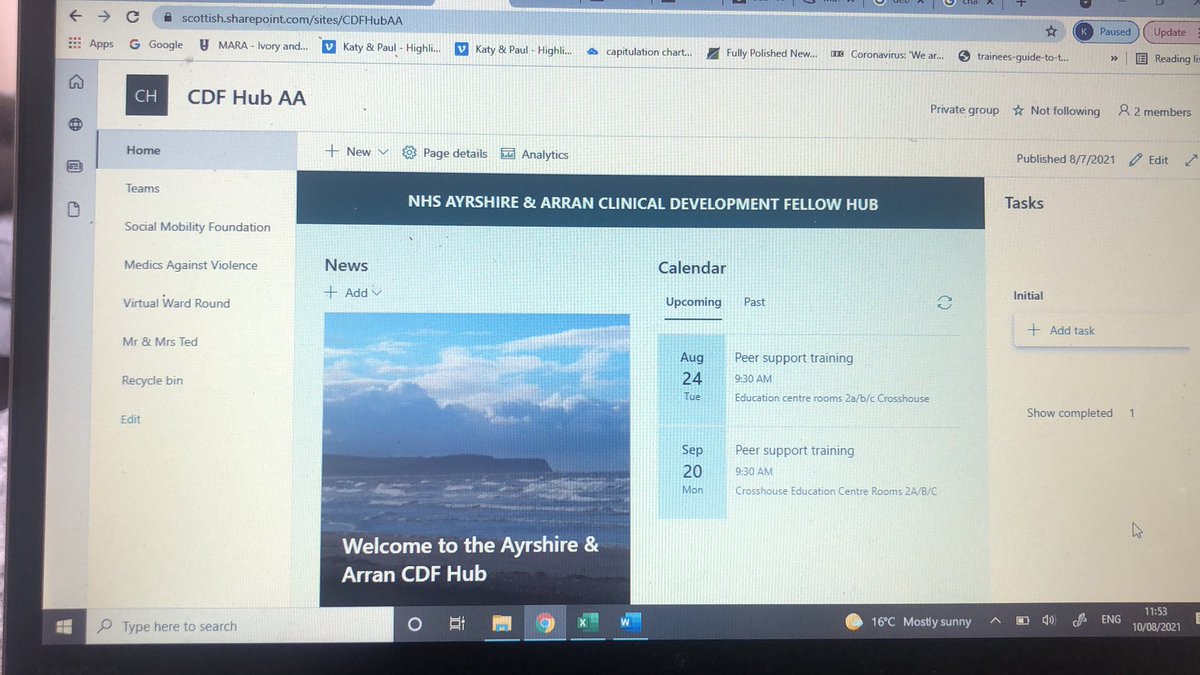Open Sep 20 Peer support training event

pos(809,471)
